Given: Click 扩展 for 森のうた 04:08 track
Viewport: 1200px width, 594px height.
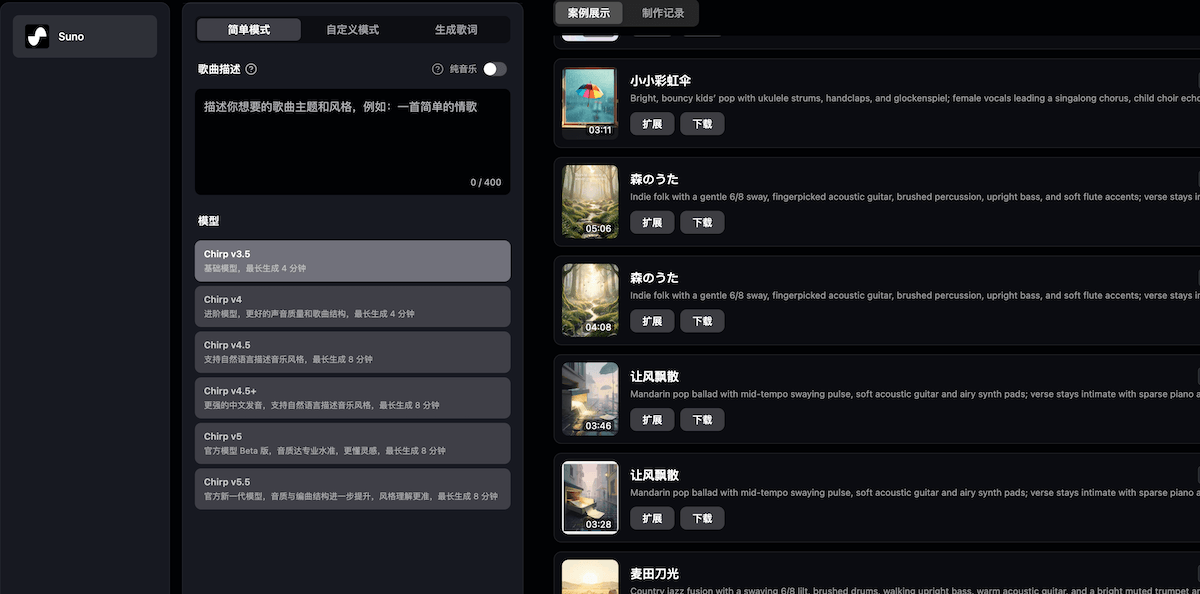Looking at the screenshot, I should tap(652, 321).
